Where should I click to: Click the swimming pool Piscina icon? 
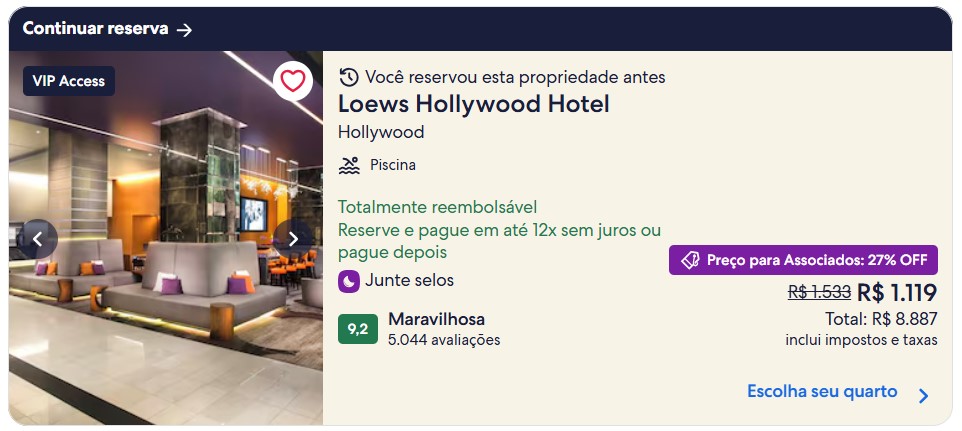click(x=349, y=165)
